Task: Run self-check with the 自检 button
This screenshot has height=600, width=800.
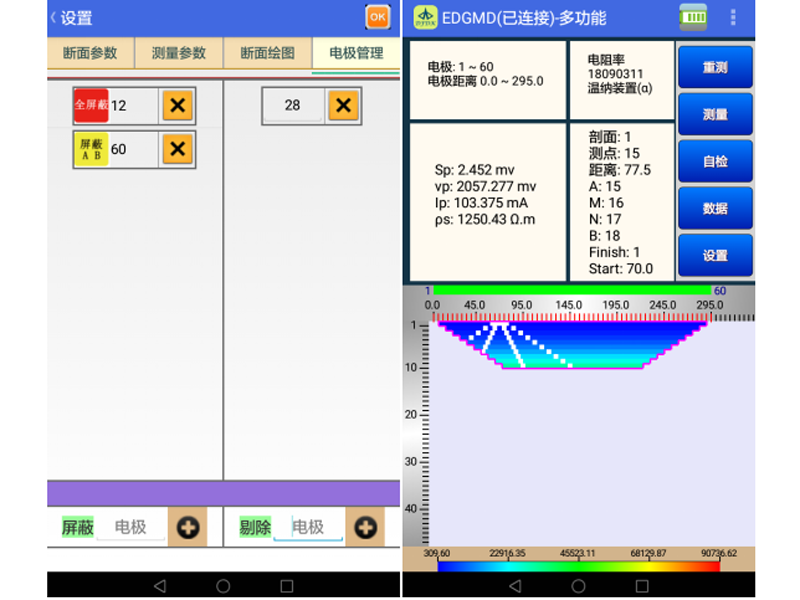Action: click(x=715, y=161)
